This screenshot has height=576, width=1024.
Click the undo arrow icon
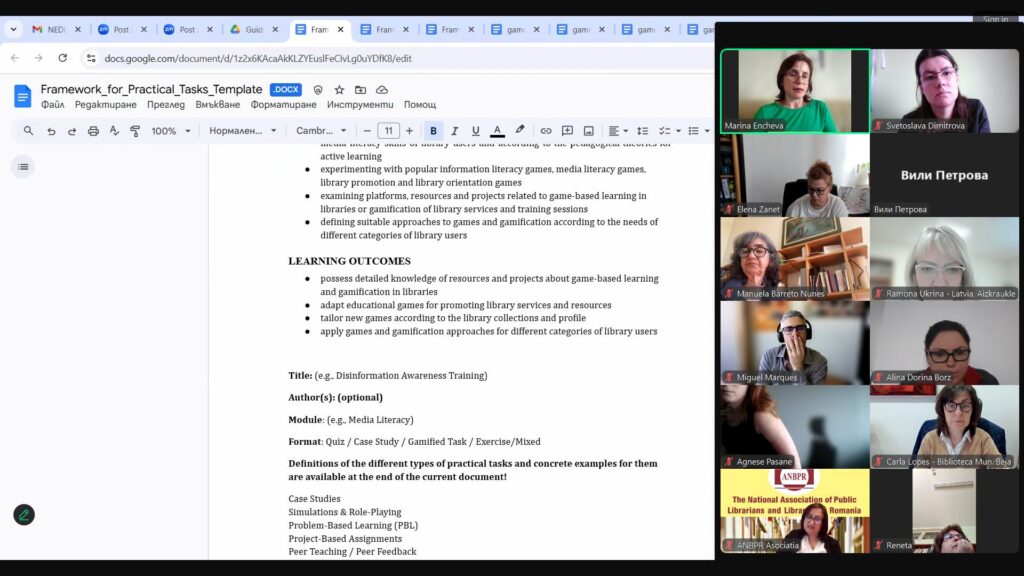click(x=51, y=131)
